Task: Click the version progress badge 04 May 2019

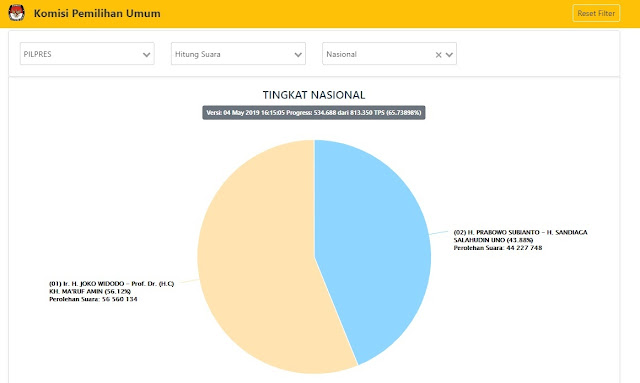Action: (314, 113)
